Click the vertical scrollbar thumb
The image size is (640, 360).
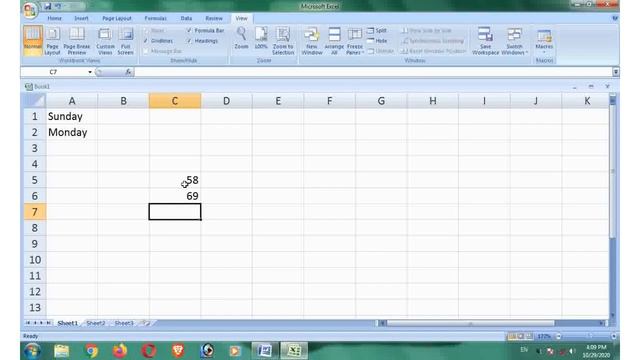coord(612,171)
